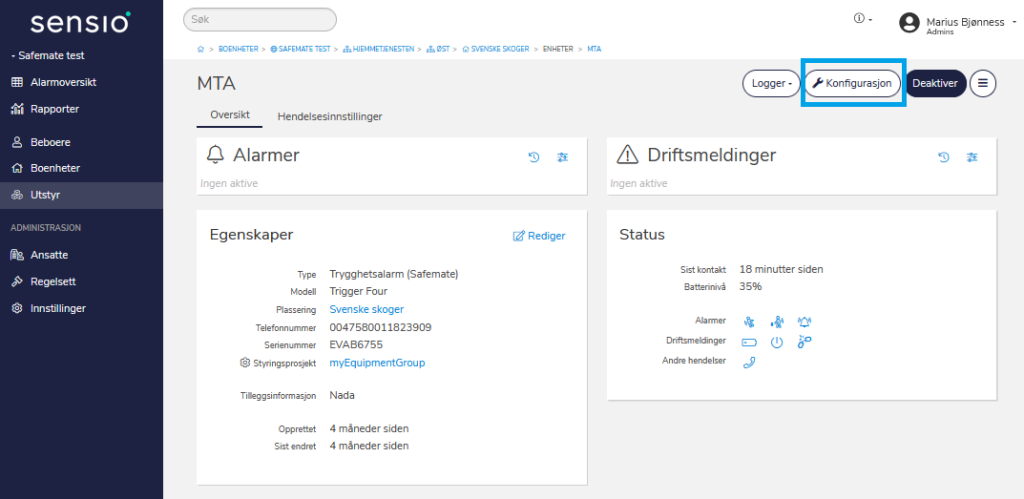Viewport: 1024px width, 499px height.
Task: Open the hamburger menu next to Deaktiver
Action: (x=983, y=84)
